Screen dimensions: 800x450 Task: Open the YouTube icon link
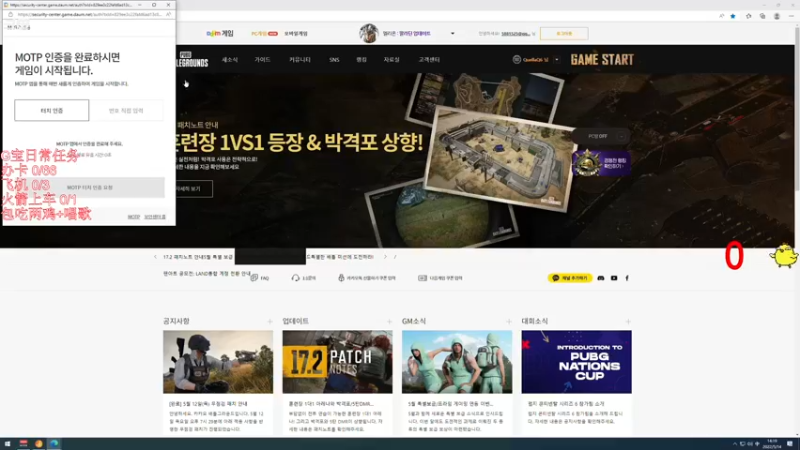coord(614,278)
